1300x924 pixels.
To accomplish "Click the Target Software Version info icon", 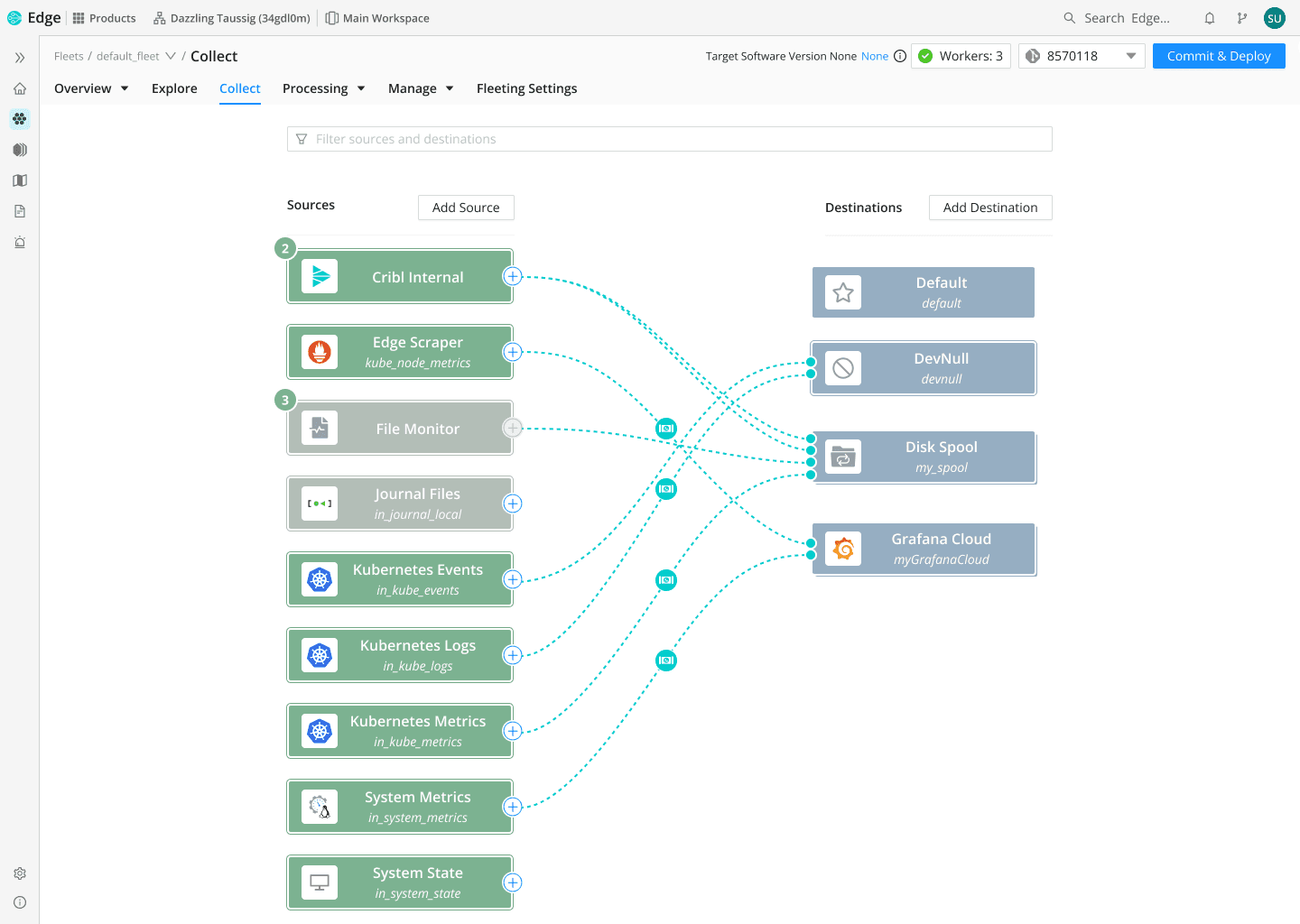I will (900, 56).
